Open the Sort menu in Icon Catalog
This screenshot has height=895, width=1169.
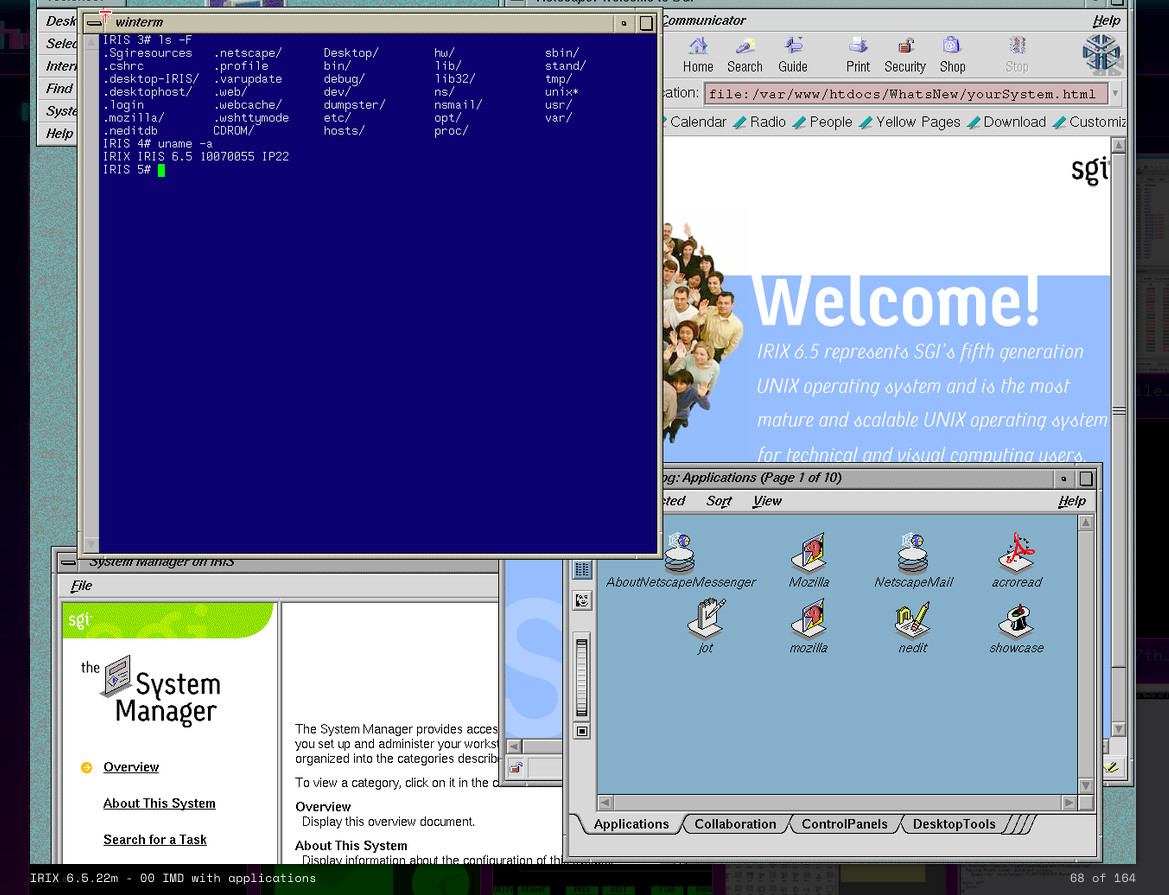coord(719,501)
